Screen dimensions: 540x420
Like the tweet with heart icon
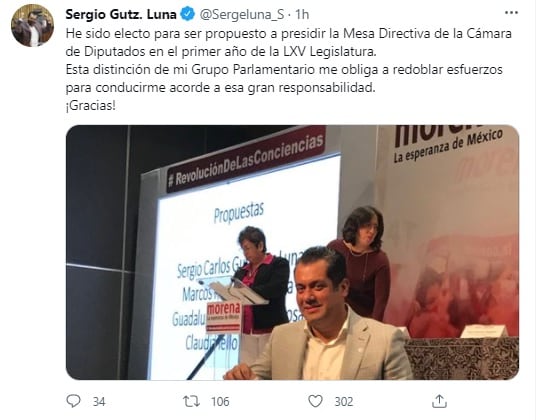[x=315, y=401]
